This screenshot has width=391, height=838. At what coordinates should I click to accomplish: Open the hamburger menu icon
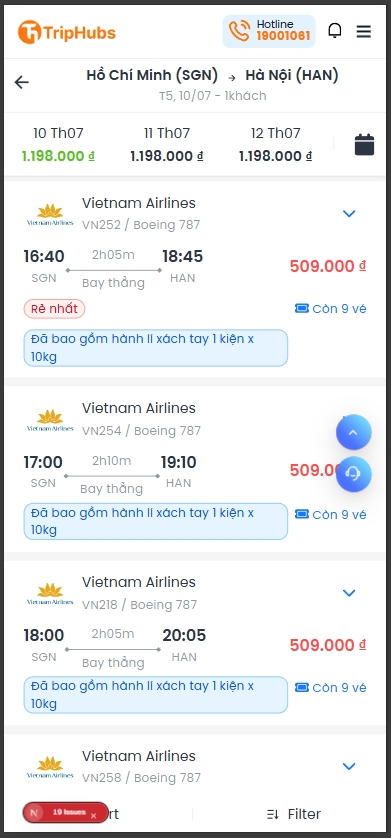click(363, 32)
